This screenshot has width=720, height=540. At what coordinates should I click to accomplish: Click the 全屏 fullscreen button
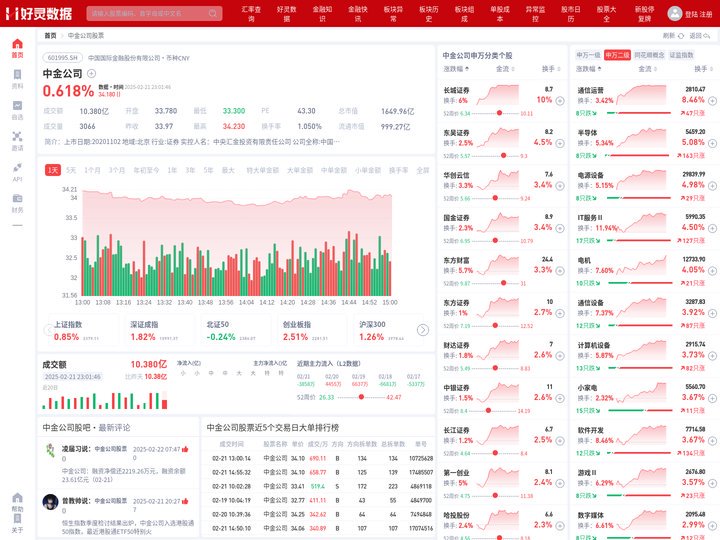[x=422, y=170]
